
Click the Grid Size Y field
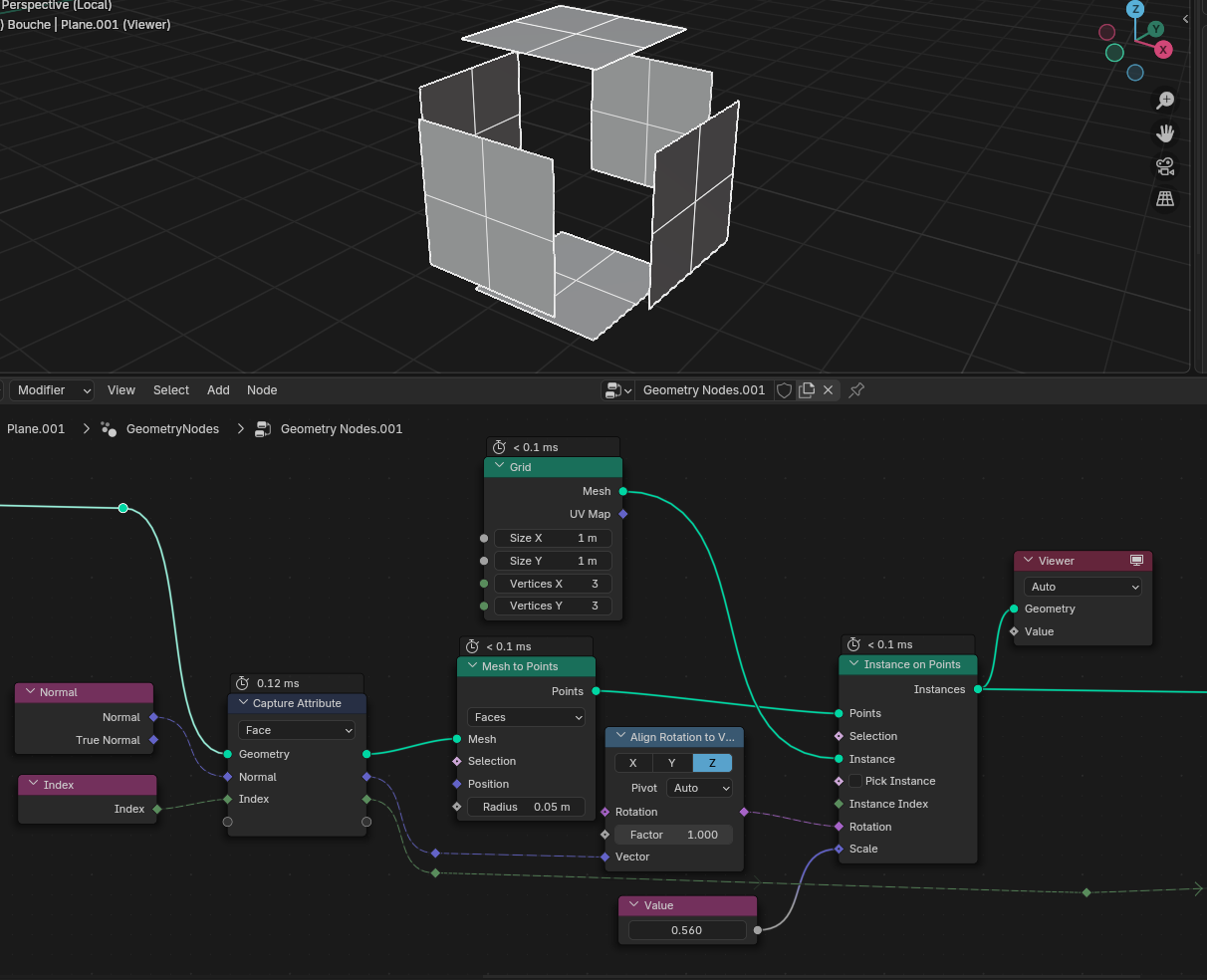click(553, 561)
